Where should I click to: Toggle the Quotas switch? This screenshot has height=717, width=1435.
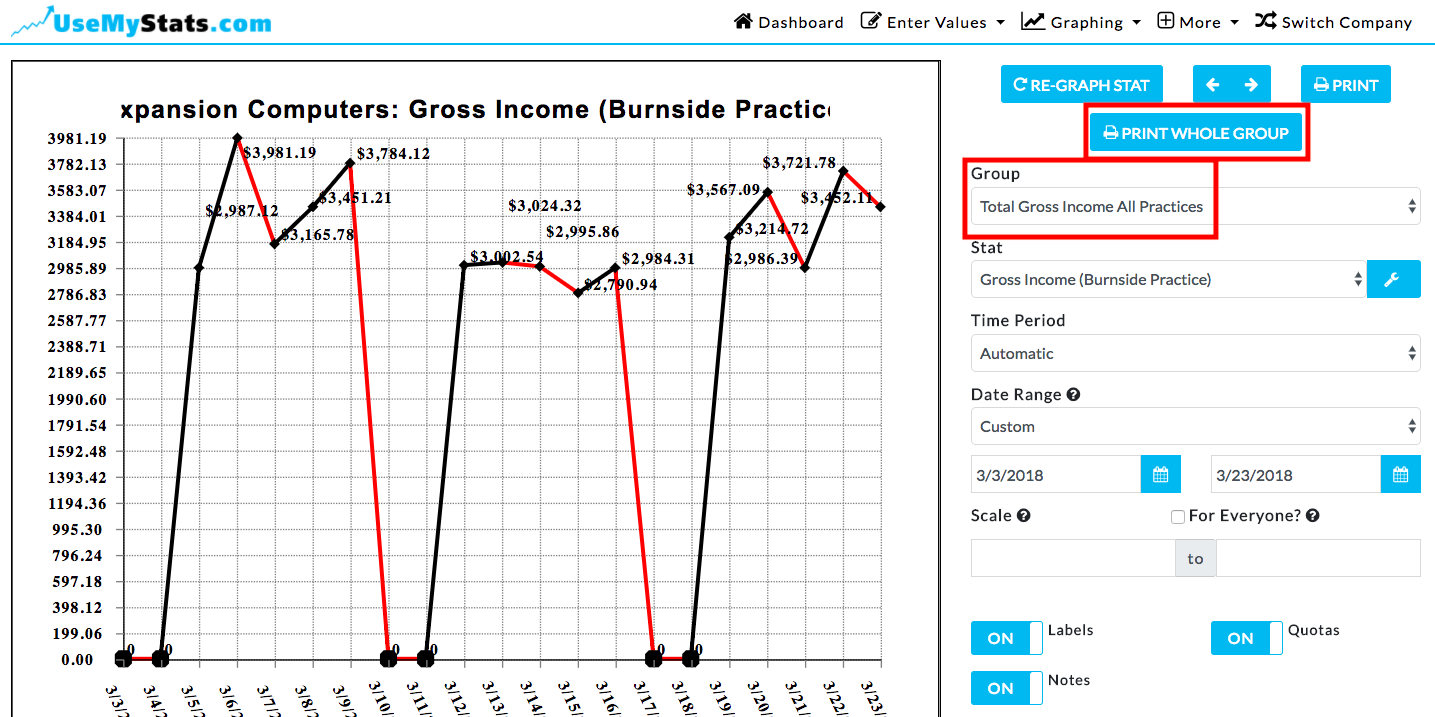point(1247,638)
